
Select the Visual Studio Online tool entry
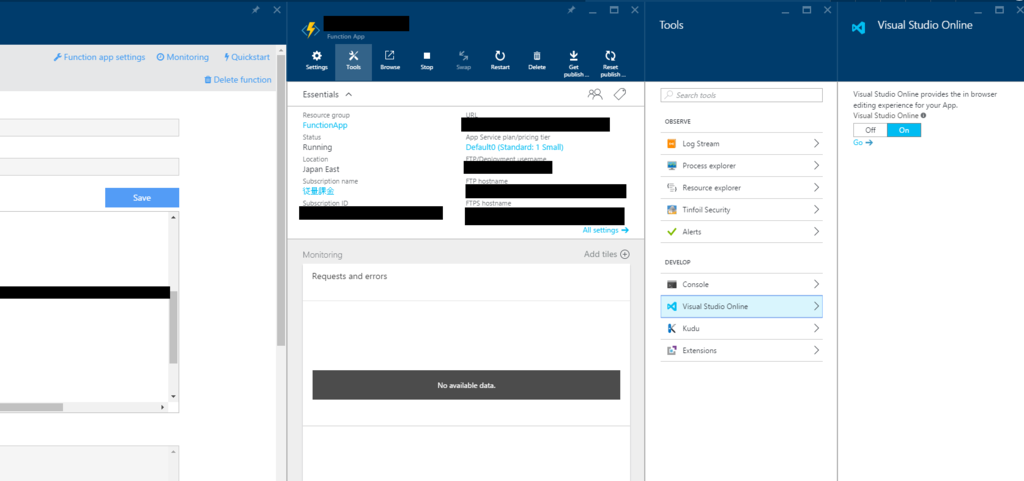tap(741, 306)
